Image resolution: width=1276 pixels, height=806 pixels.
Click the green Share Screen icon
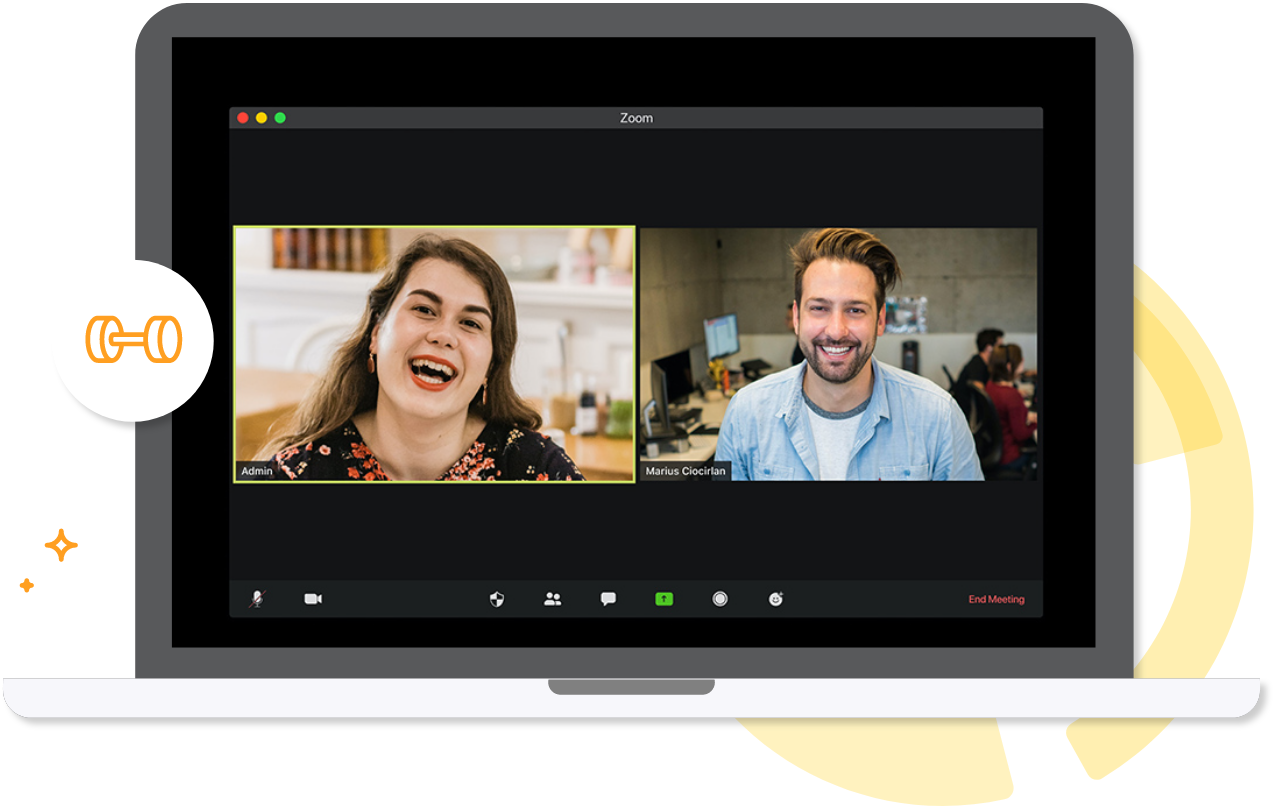664,599
